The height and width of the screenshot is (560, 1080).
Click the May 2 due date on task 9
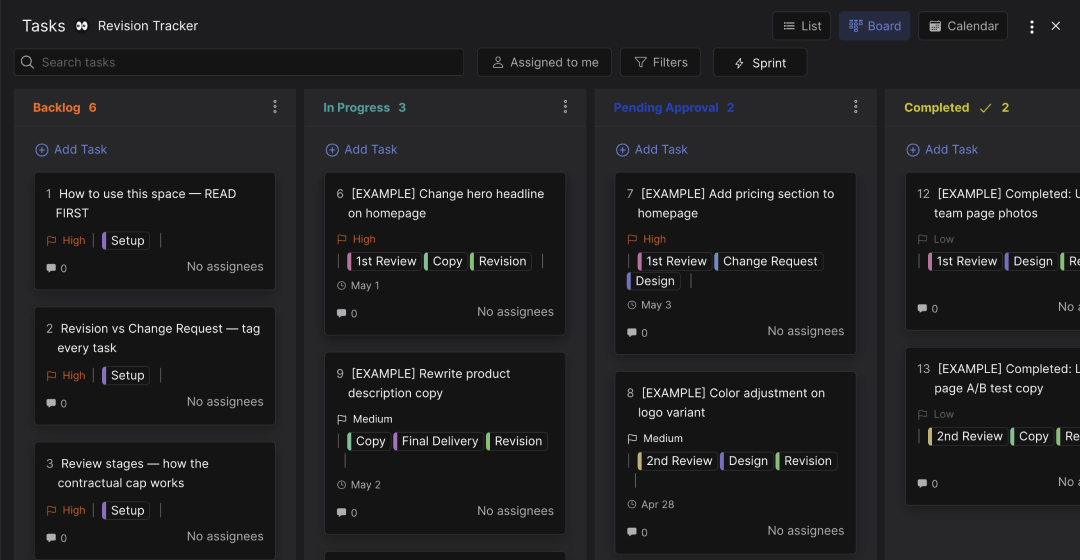[359, 485]
